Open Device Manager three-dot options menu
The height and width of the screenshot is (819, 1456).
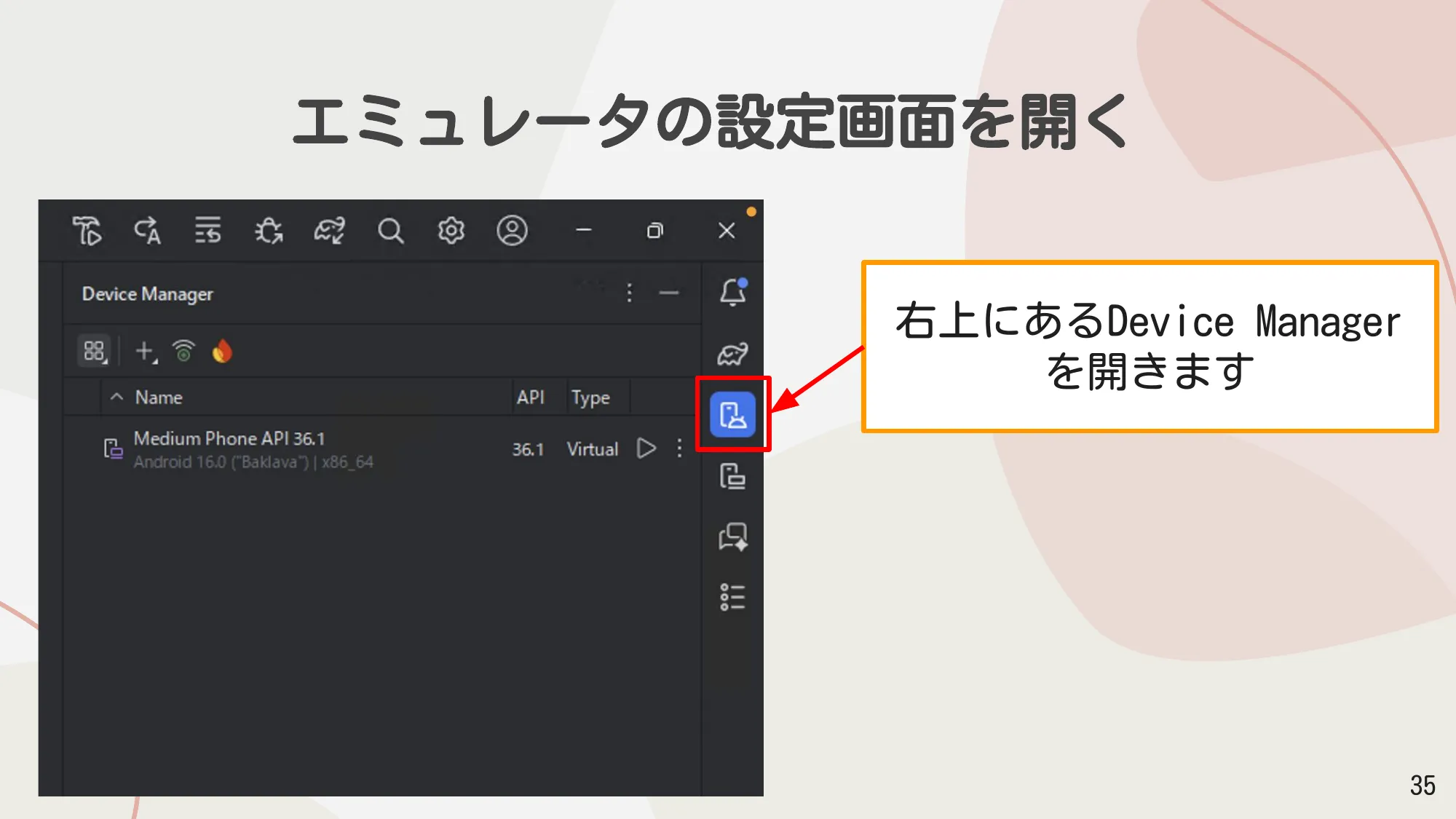[x=629, y=293]
